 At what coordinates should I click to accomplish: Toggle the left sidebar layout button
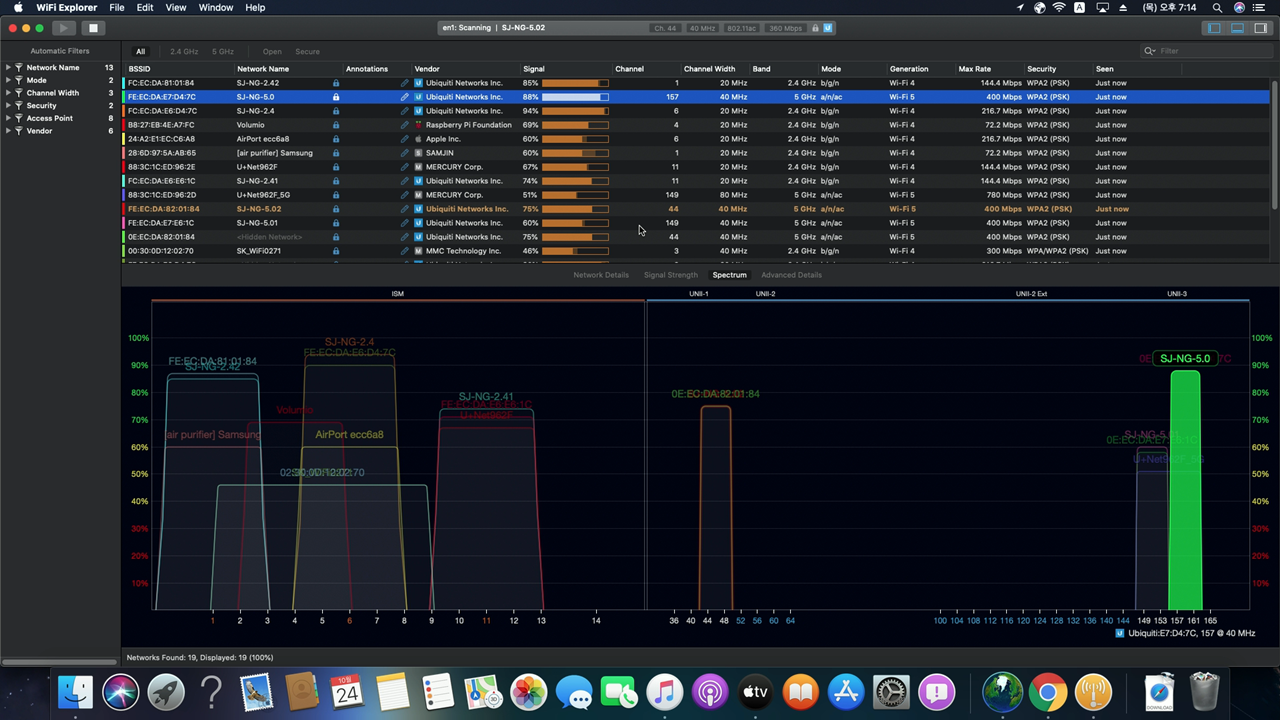click(x=1214, y=28)
